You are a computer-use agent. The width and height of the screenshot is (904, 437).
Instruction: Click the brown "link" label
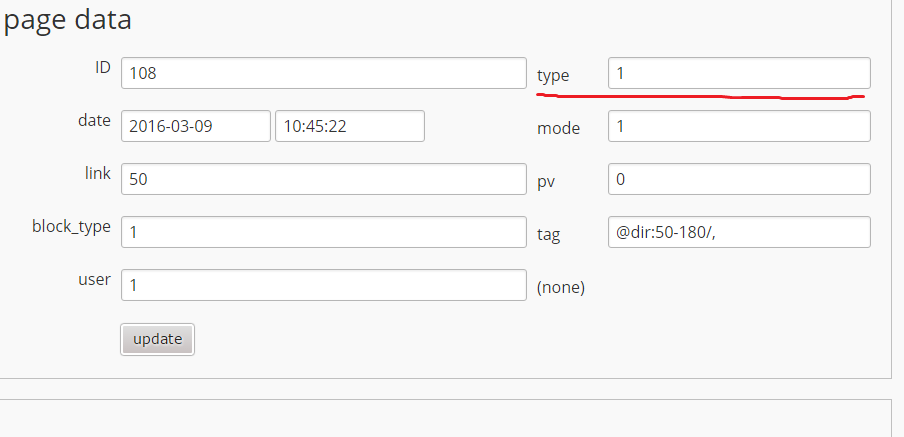[98, 173]
